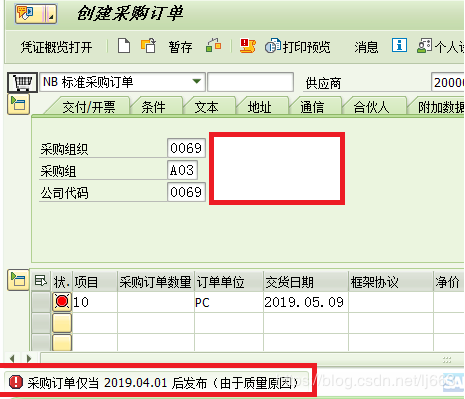Click the status button in the second table row
Viewport: 465px width, 399px height.
[x=62, y=323]
